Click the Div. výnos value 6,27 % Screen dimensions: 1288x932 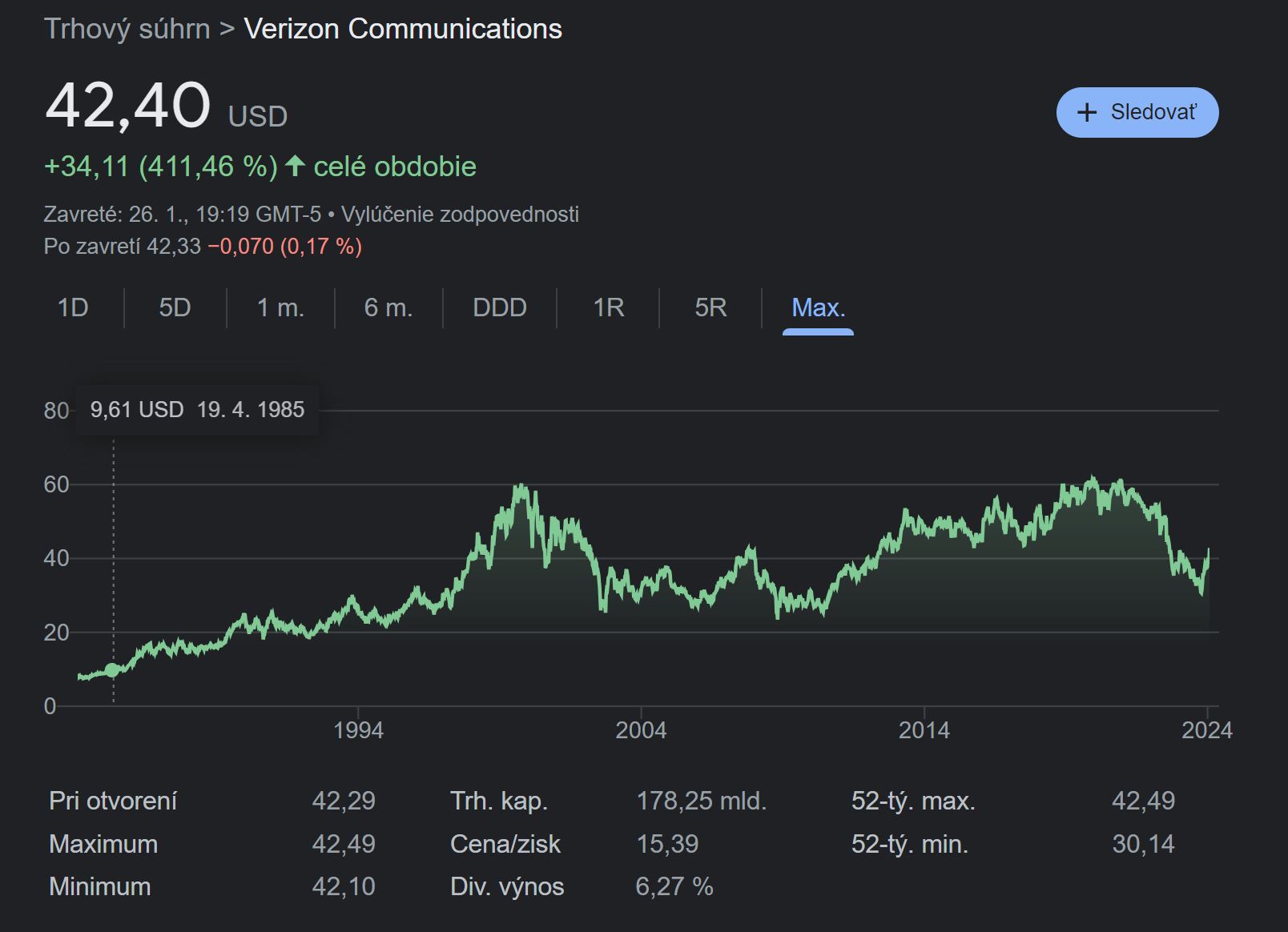[x=674, y=886]
